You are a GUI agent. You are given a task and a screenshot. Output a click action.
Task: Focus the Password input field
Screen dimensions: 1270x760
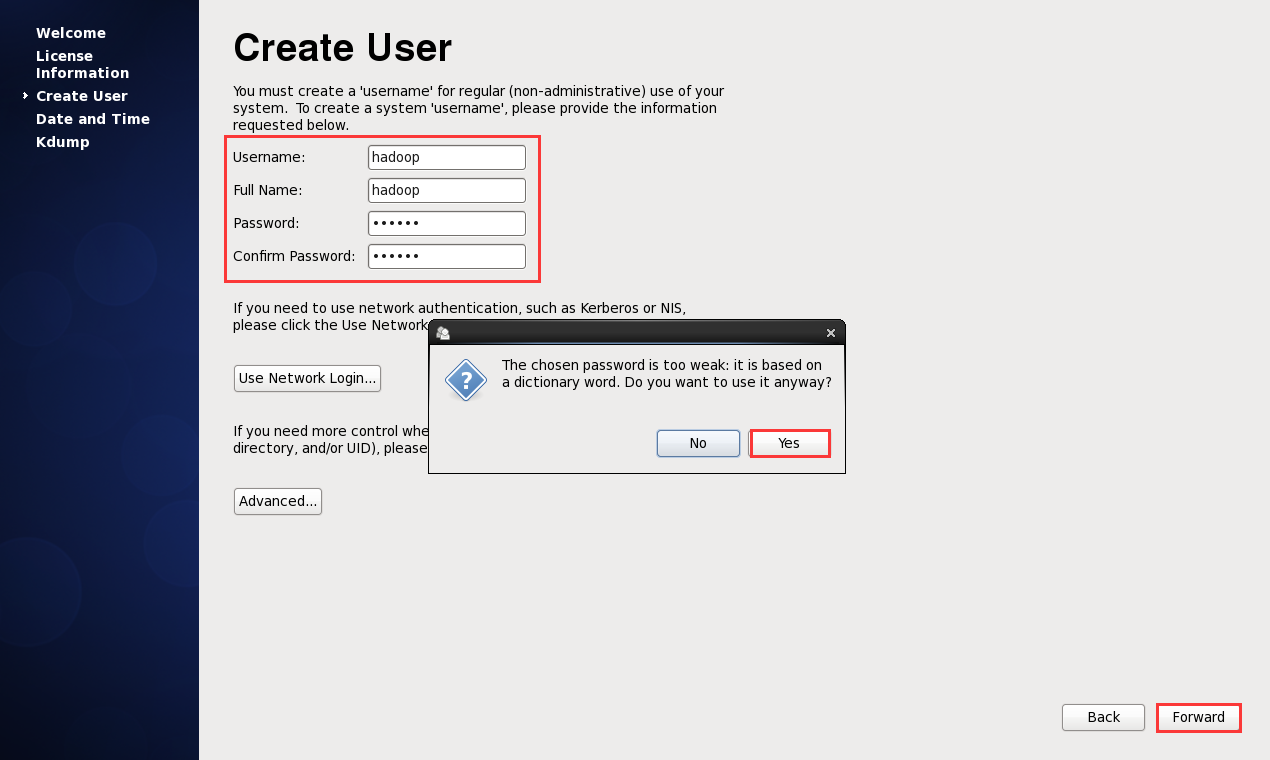(447, 223)
